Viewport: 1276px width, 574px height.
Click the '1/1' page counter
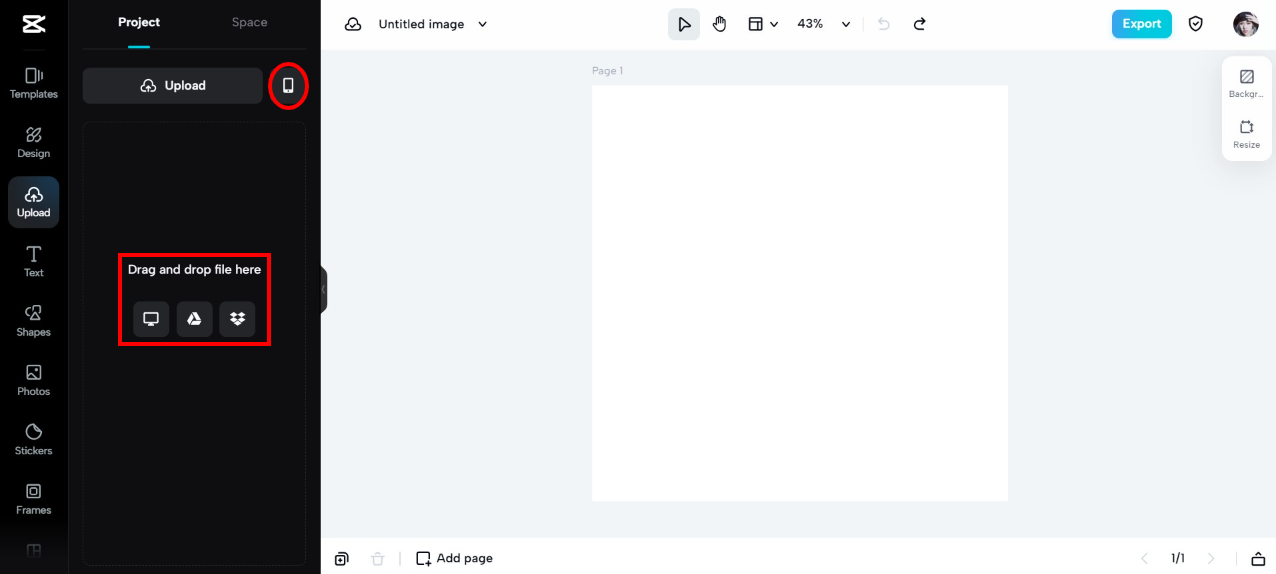[1178, 558]
